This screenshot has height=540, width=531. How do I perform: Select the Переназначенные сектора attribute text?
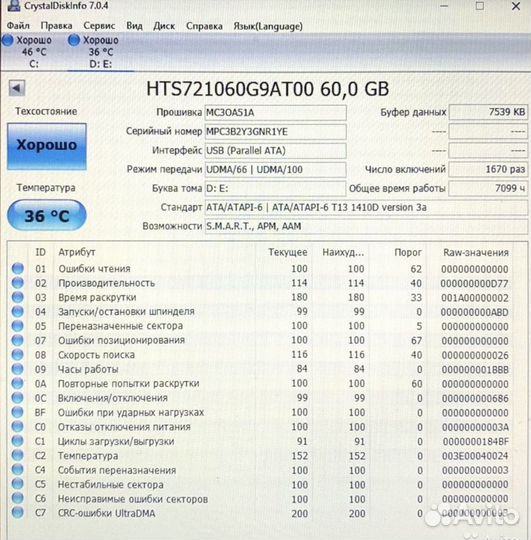120,326
